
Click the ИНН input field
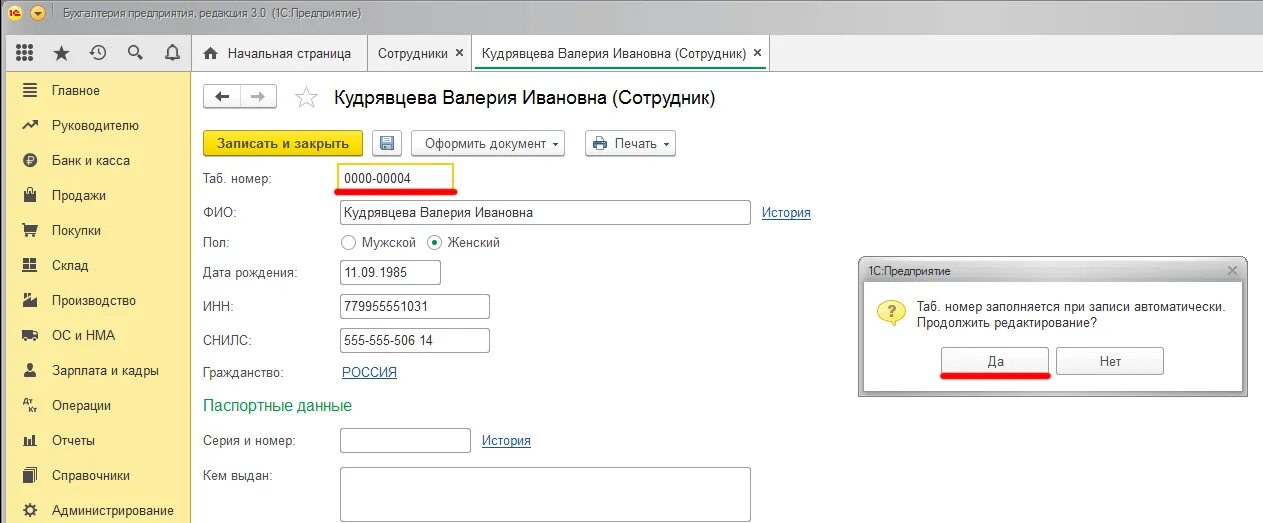[x=415, y=306]
